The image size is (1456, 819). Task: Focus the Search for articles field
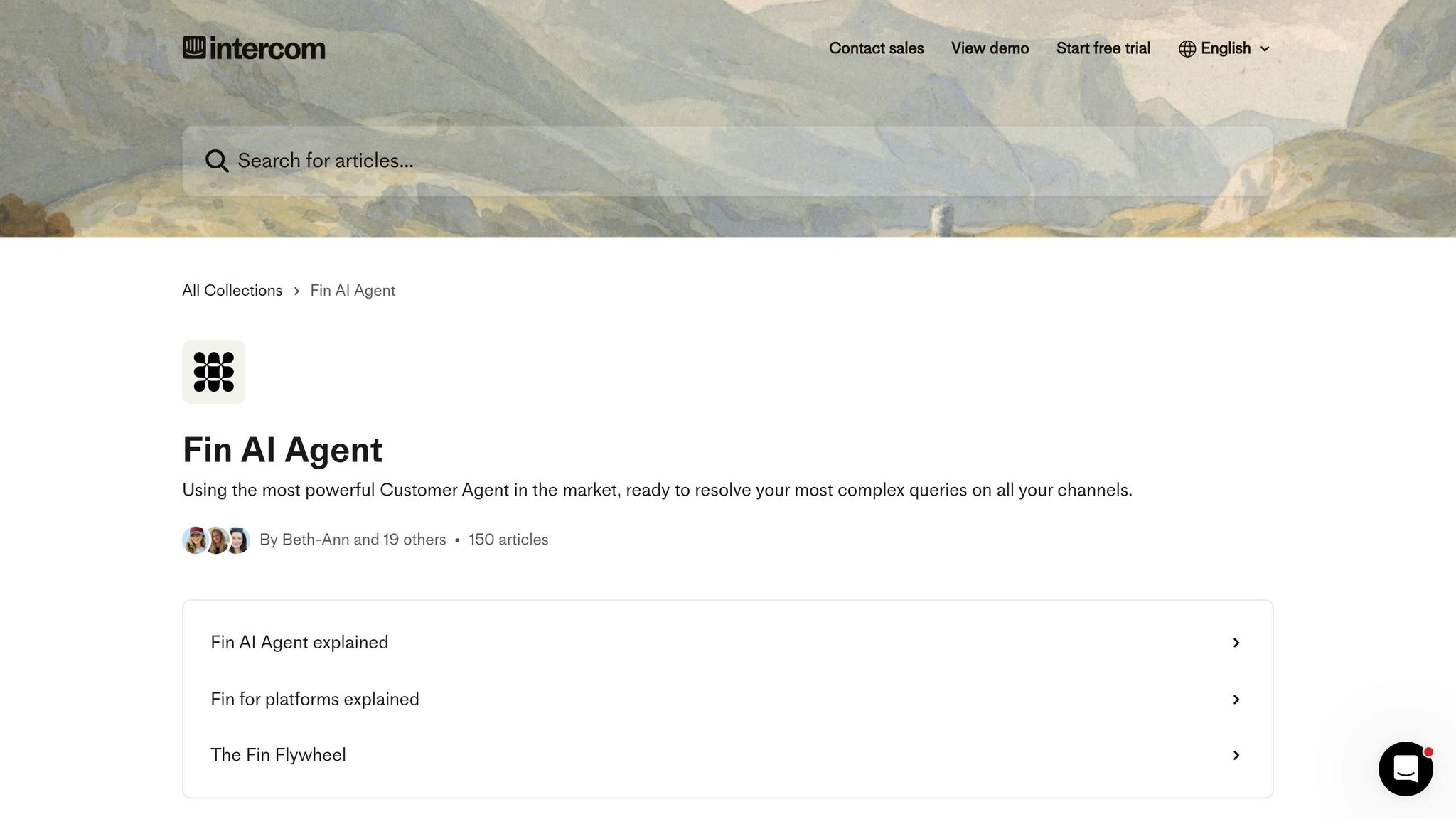point(727,161)
